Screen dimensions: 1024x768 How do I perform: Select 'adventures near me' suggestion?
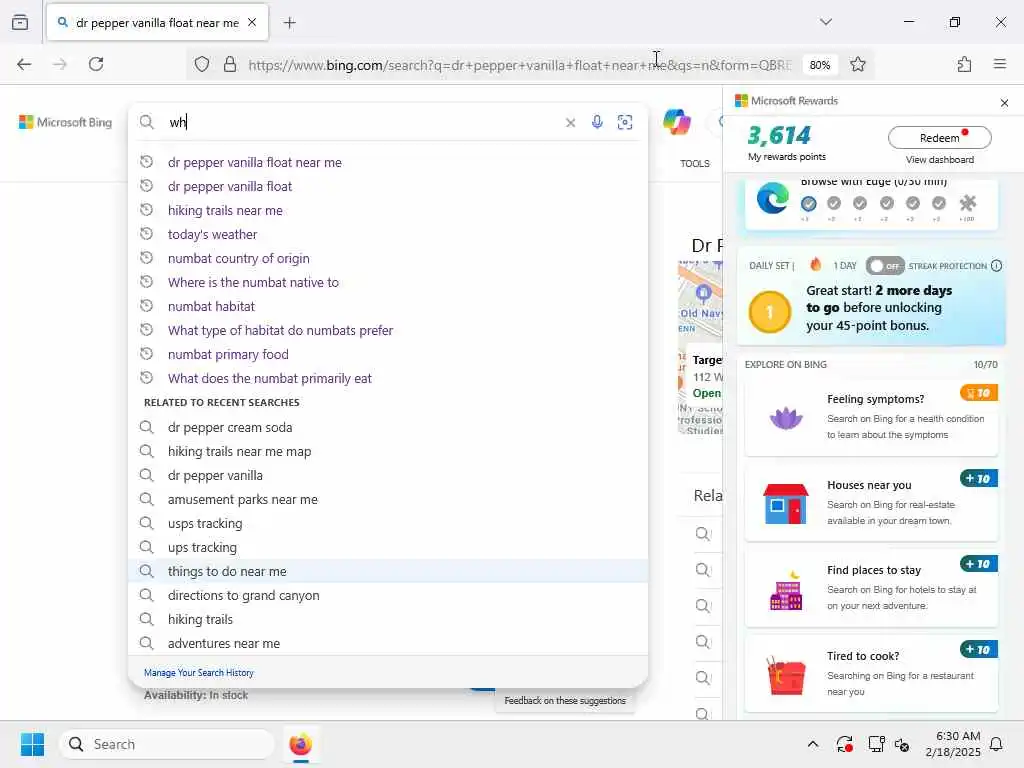388,643
